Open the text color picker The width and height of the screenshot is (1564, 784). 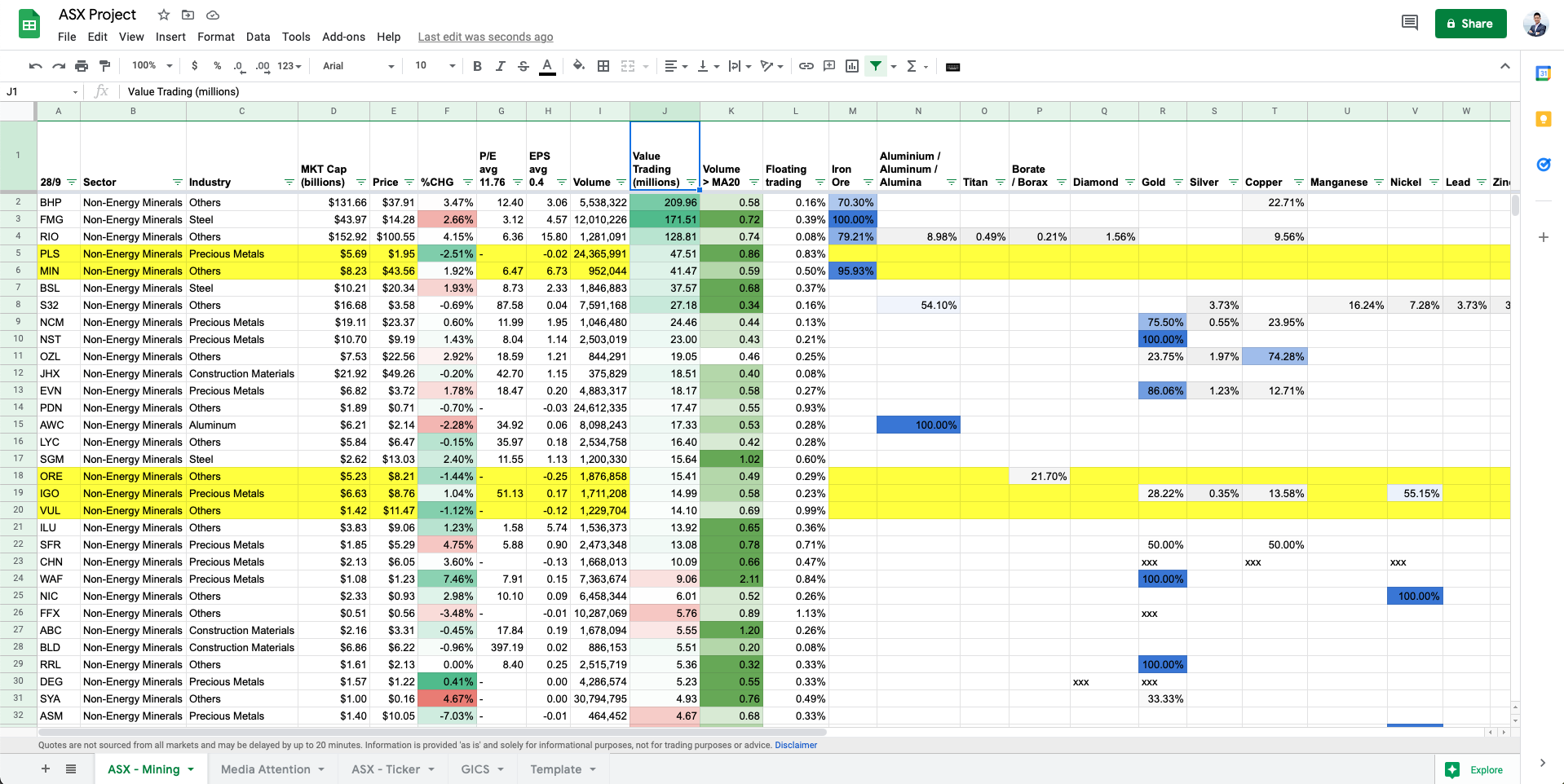pos(547,66)
